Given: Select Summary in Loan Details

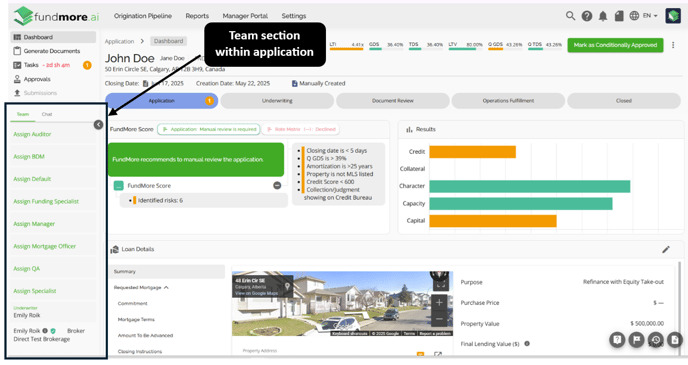Looking at the screenshot, I should pos(167,272).
